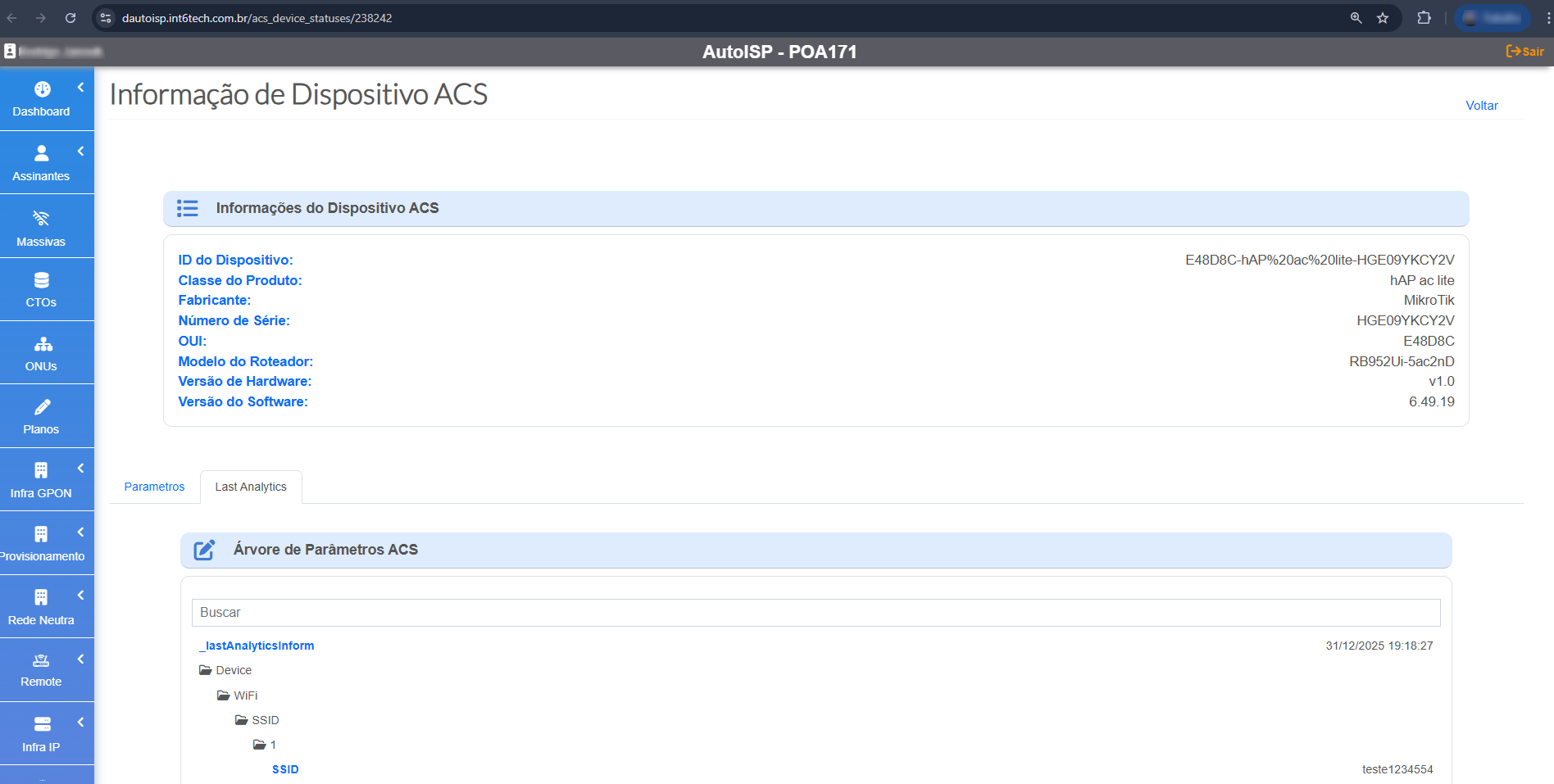Image resolution: width=1554 pixels, height=784 pixels.
Task: Click the Buscar search field
Action: coord(816,613)
